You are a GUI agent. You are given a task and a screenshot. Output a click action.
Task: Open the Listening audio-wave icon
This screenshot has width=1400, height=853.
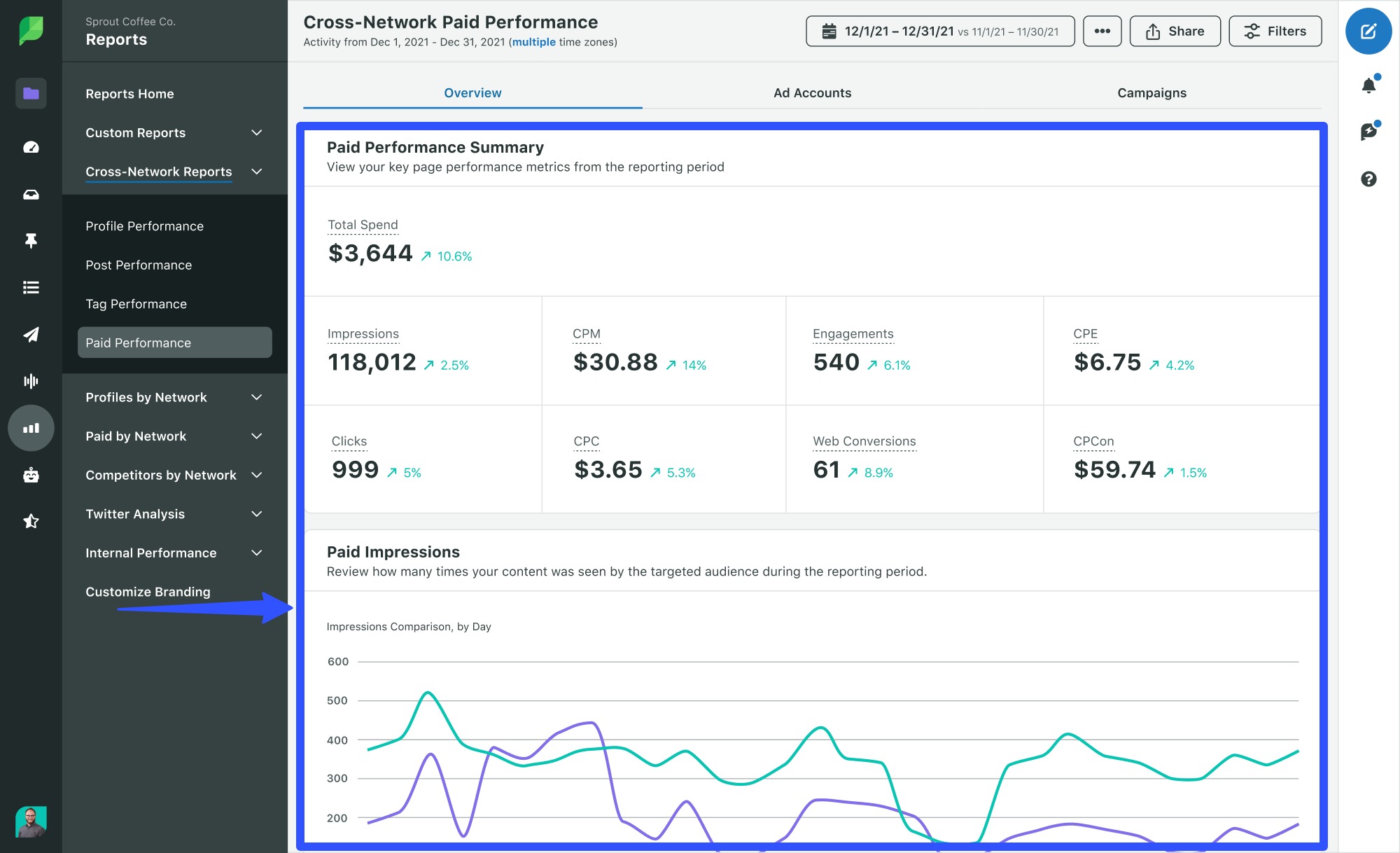coord(31,381)
